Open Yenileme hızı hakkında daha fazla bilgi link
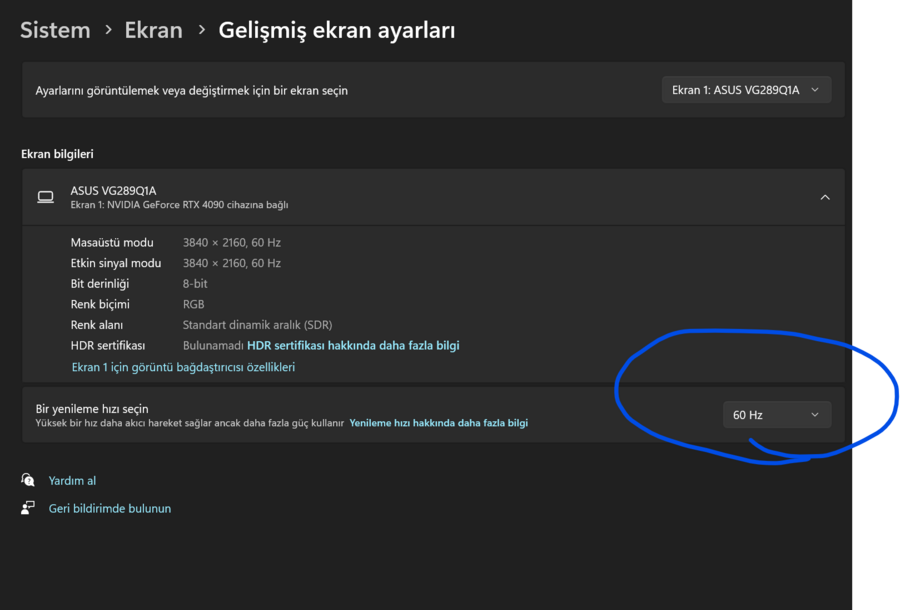Screen dimensions: 900x610 pos(439,423)
